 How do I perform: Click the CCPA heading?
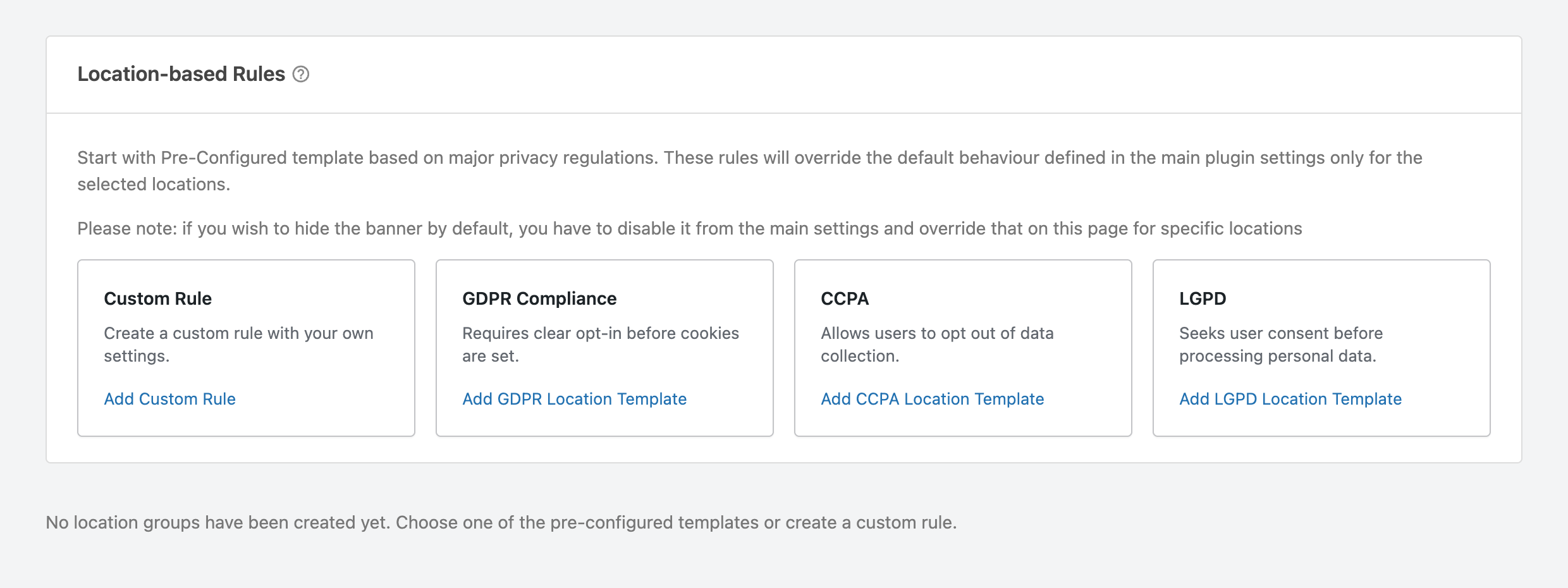843,298
